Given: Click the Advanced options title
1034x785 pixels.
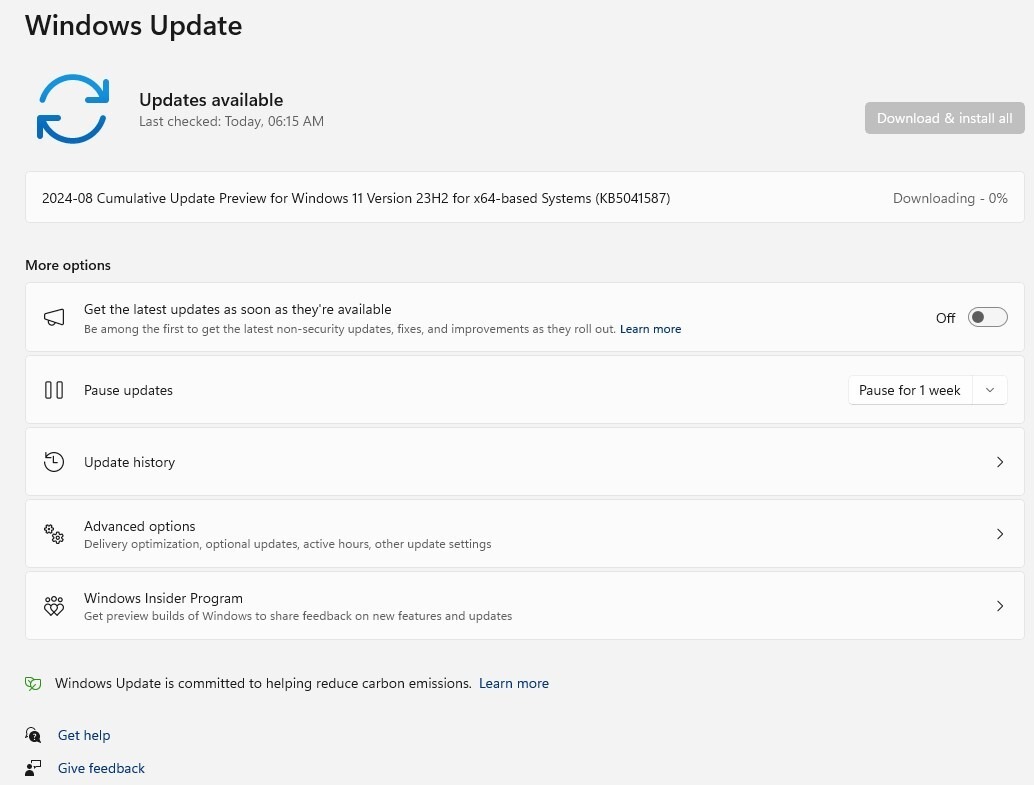Looking at the screenshot, I should click(139, 526).
